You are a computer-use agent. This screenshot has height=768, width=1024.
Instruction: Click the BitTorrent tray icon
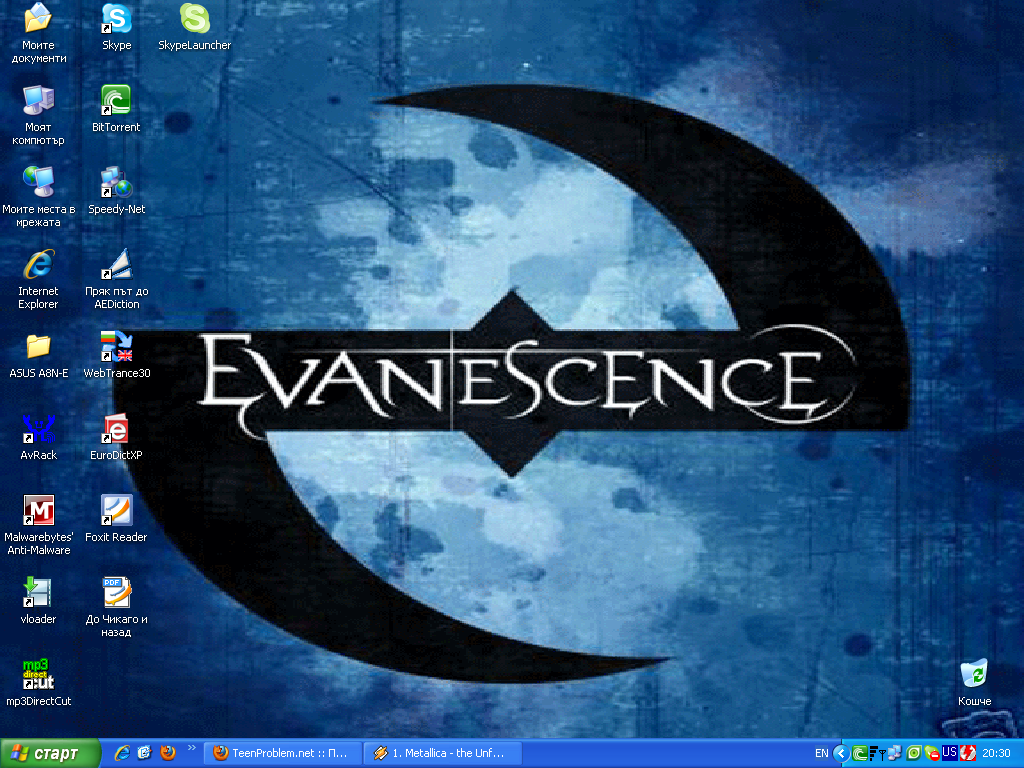pyautogui.click(x=859, y=754)
